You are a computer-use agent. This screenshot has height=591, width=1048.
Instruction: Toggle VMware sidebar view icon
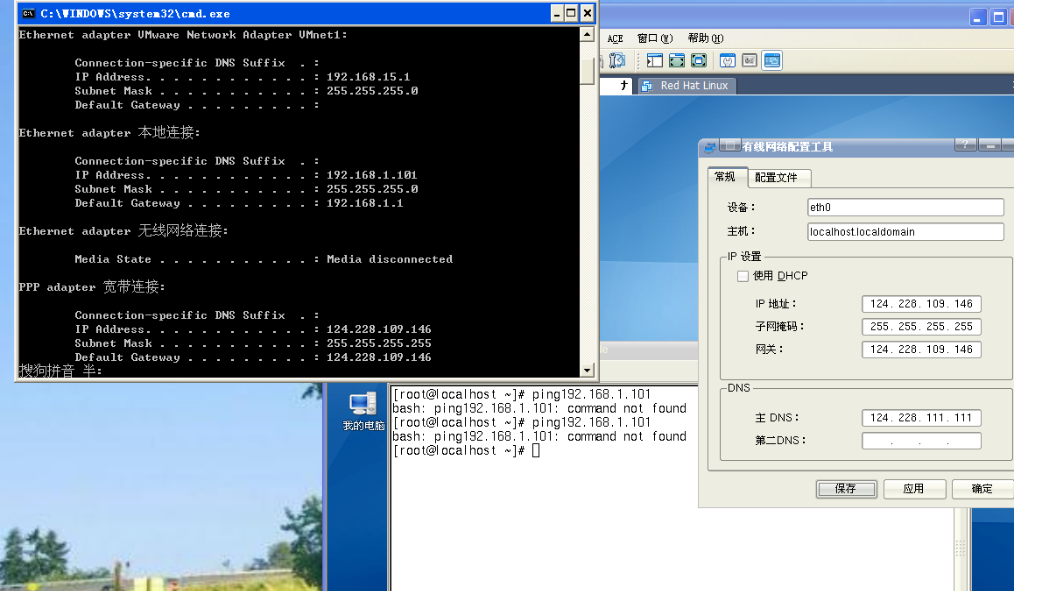[655, 61]
